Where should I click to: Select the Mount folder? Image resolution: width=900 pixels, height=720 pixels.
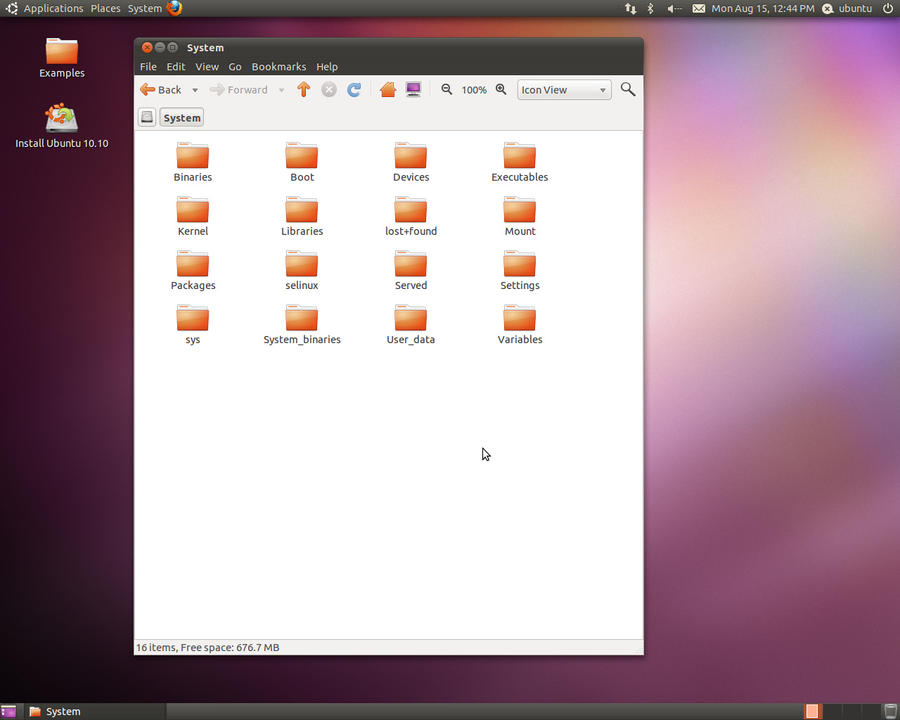point(519,216)
